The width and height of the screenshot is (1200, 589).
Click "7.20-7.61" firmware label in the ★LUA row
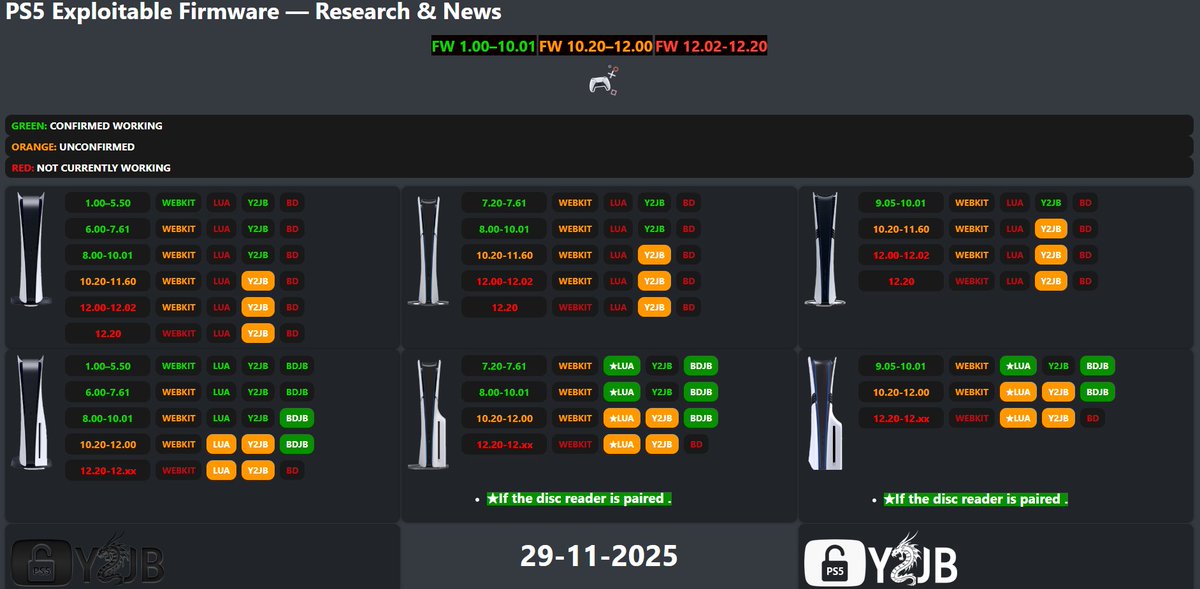505,366
